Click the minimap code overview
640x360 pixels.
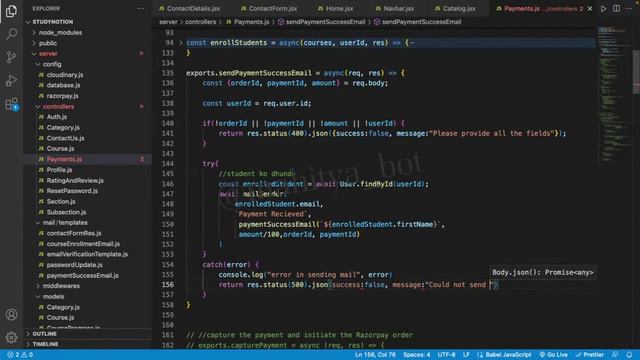[614, 94]
